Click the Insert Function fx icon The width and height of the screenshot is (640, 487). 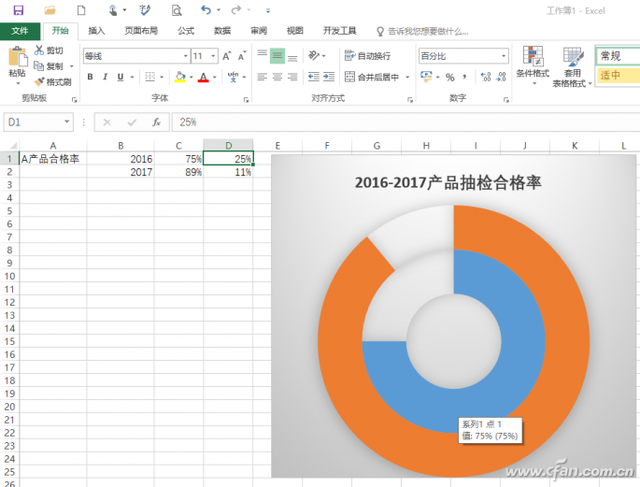(x=156, y=122)
